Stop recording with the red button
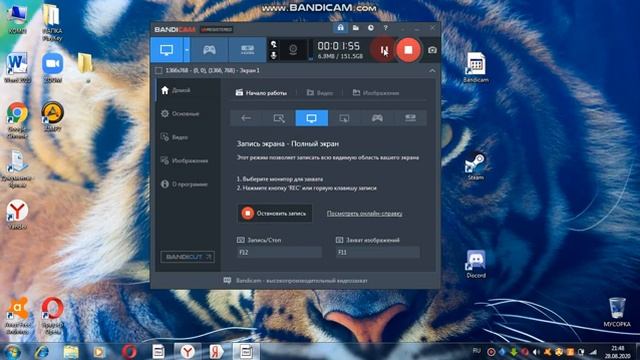 click(408, 50)
